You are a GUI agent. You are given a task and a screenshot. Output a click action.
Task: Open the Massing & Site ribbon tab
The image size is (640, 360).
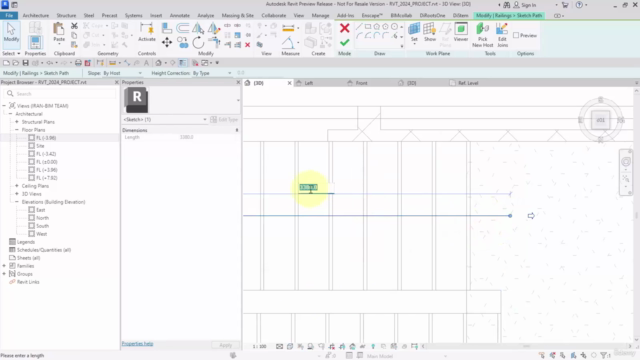coord(238,16)
